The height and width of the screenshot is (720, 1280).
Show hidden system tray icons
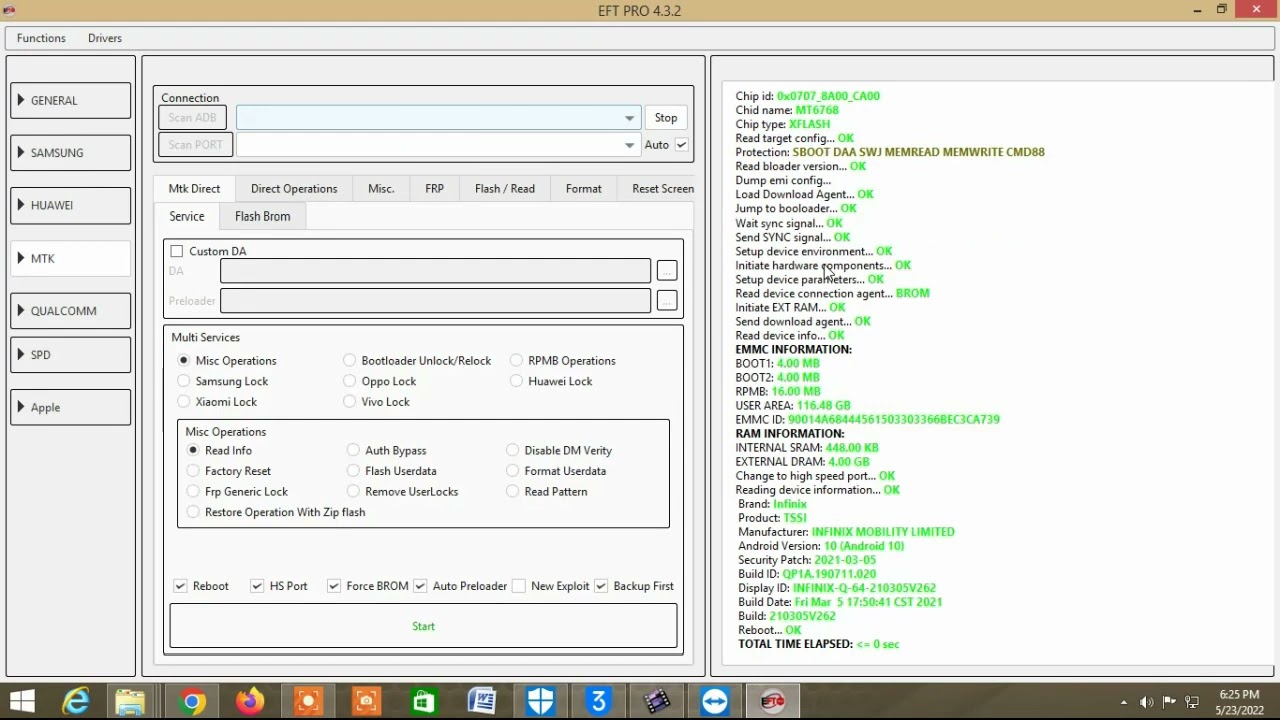pos(1124,702)
